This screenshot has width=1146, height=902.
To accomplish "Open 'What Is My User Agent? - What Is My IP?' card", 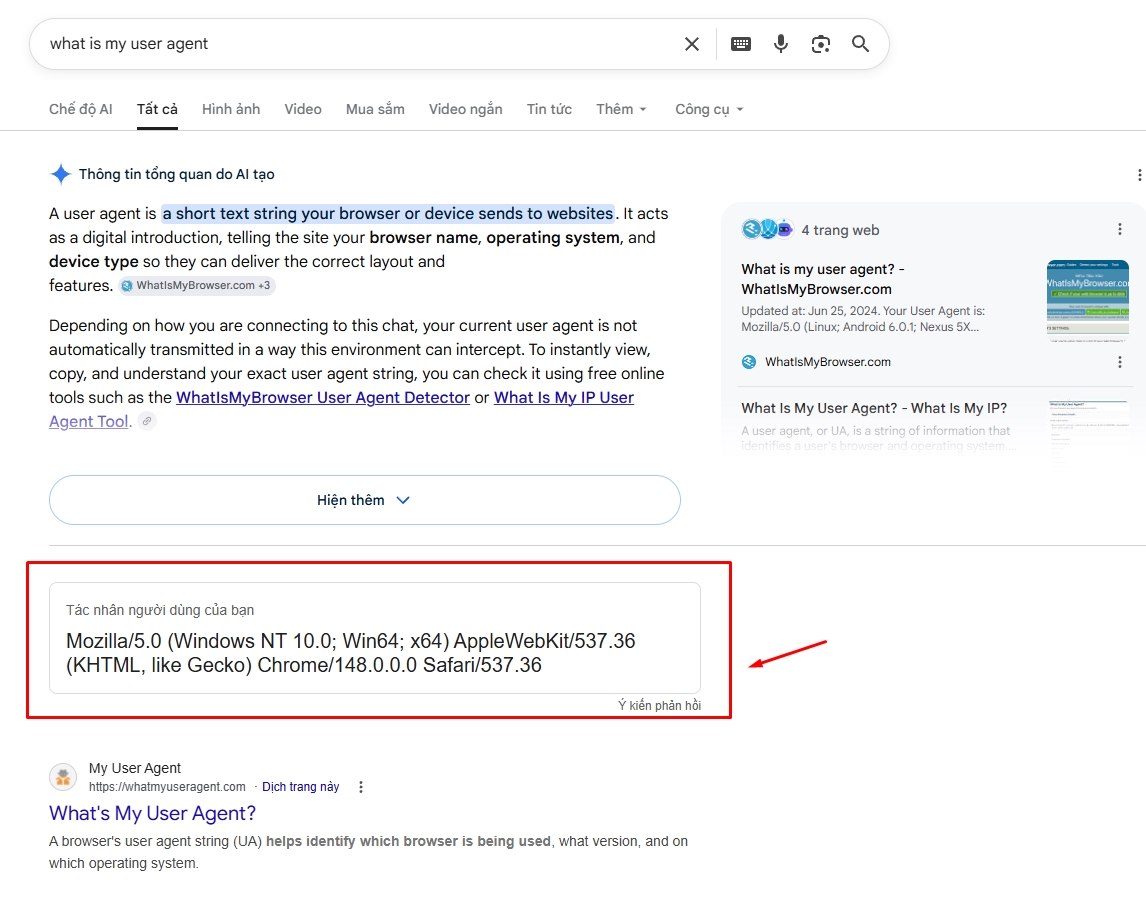I will click(x=874, y=408).
